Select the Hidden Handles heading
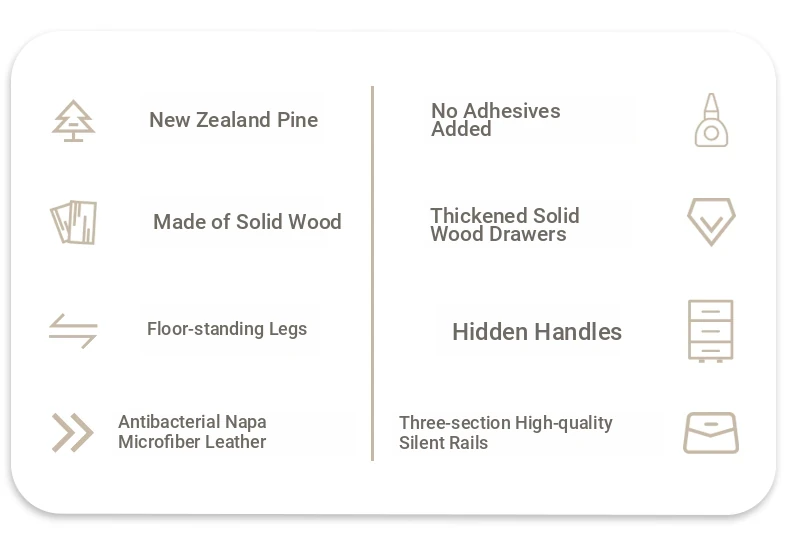The image size is (790, 548). tap(537, 332)
